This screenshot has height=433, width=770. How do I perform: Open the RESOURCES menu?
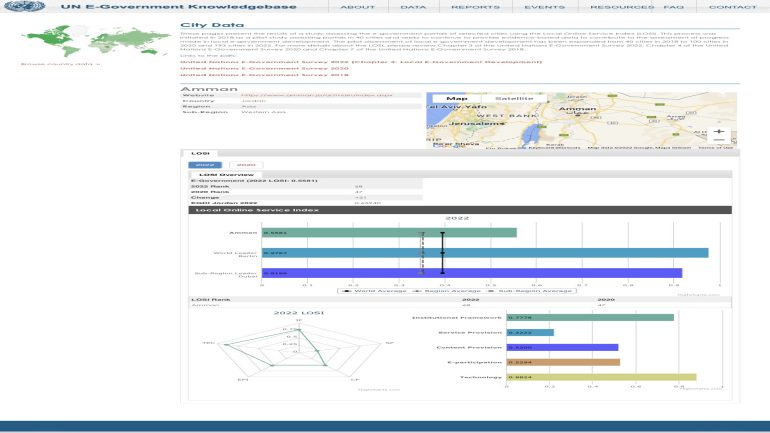(x=622, y=7)
